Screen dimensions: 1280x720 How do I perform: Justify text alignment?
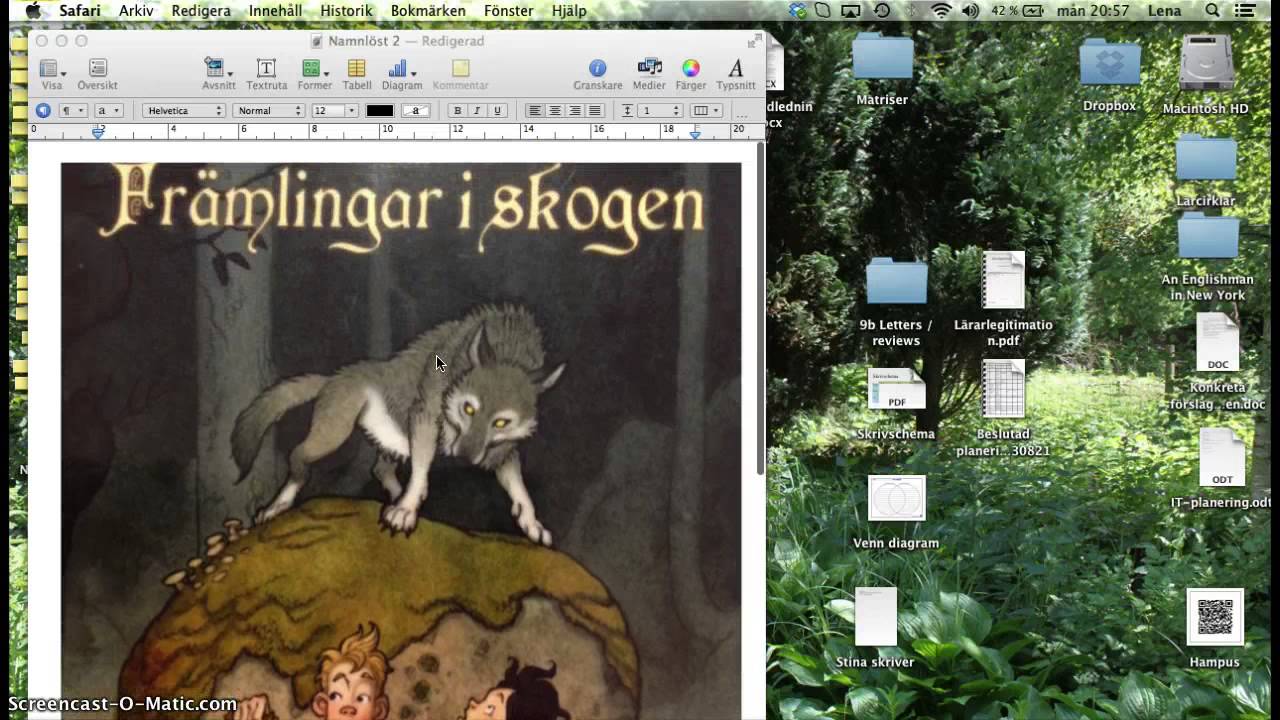[x=595, y=111]
